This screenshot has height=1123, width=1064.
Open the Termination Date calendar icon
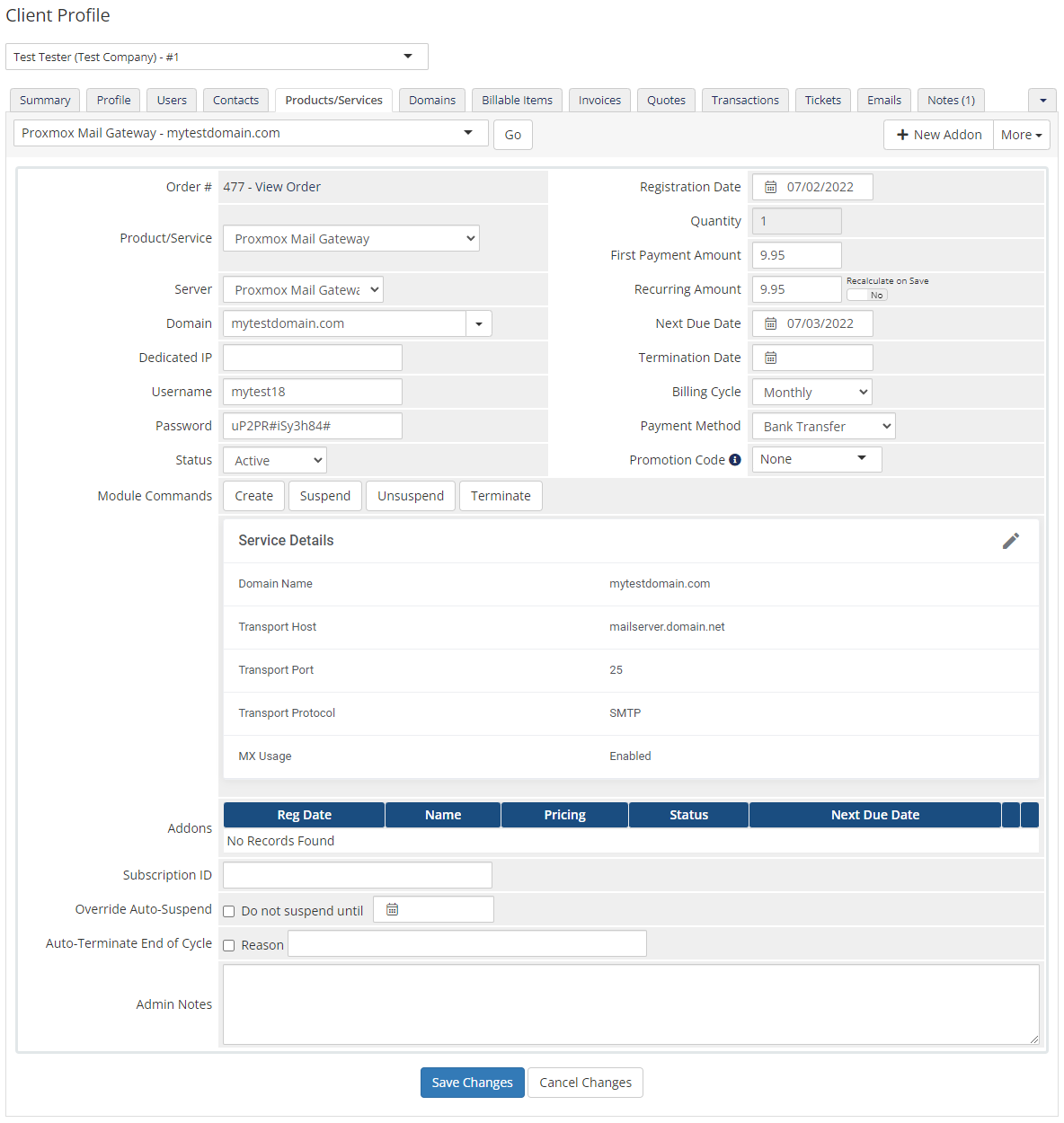tap(770, 358)
